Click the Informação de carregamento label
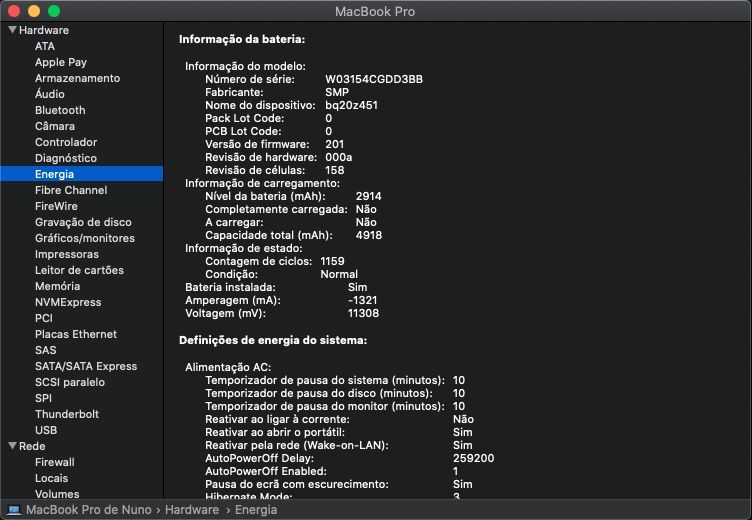This screenshot has height=520, width=752. pyautogui.click(x=262, y=183)
